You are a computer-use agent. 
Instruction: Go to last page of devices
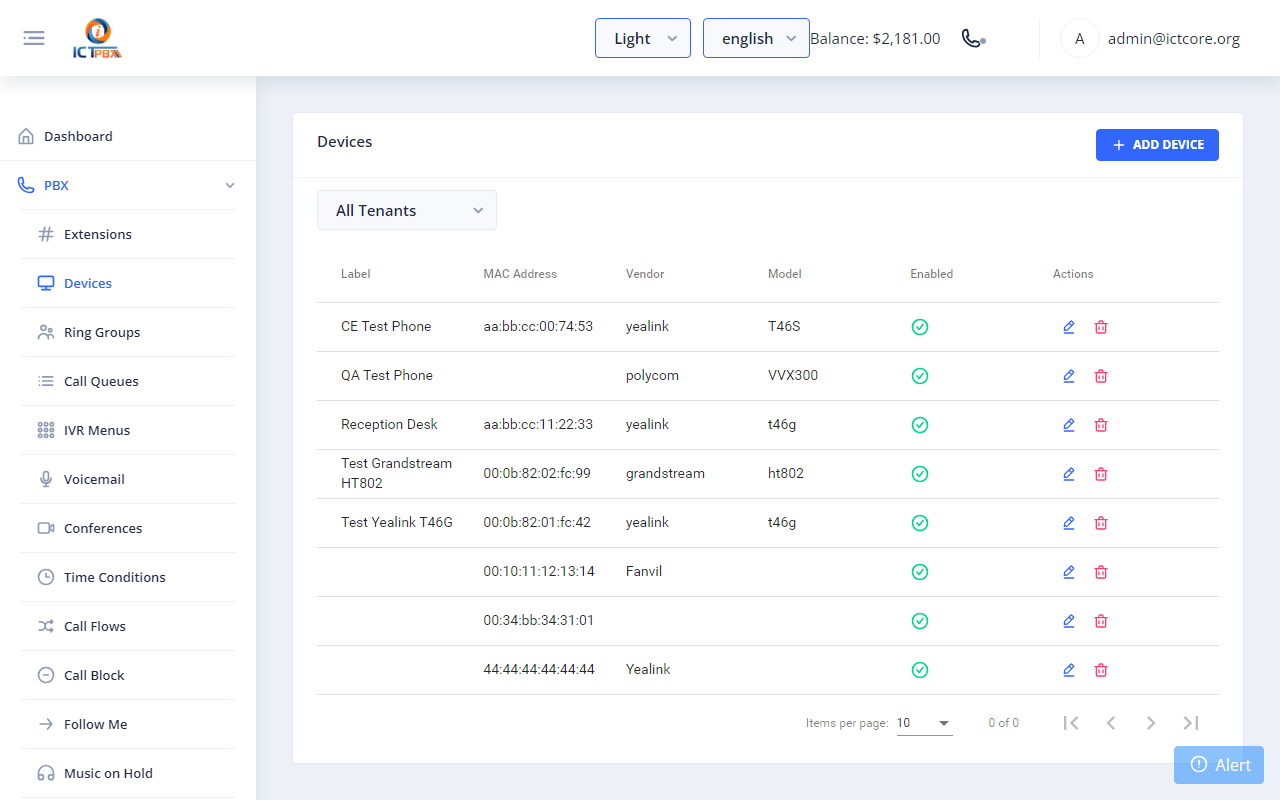point(1191,723)
